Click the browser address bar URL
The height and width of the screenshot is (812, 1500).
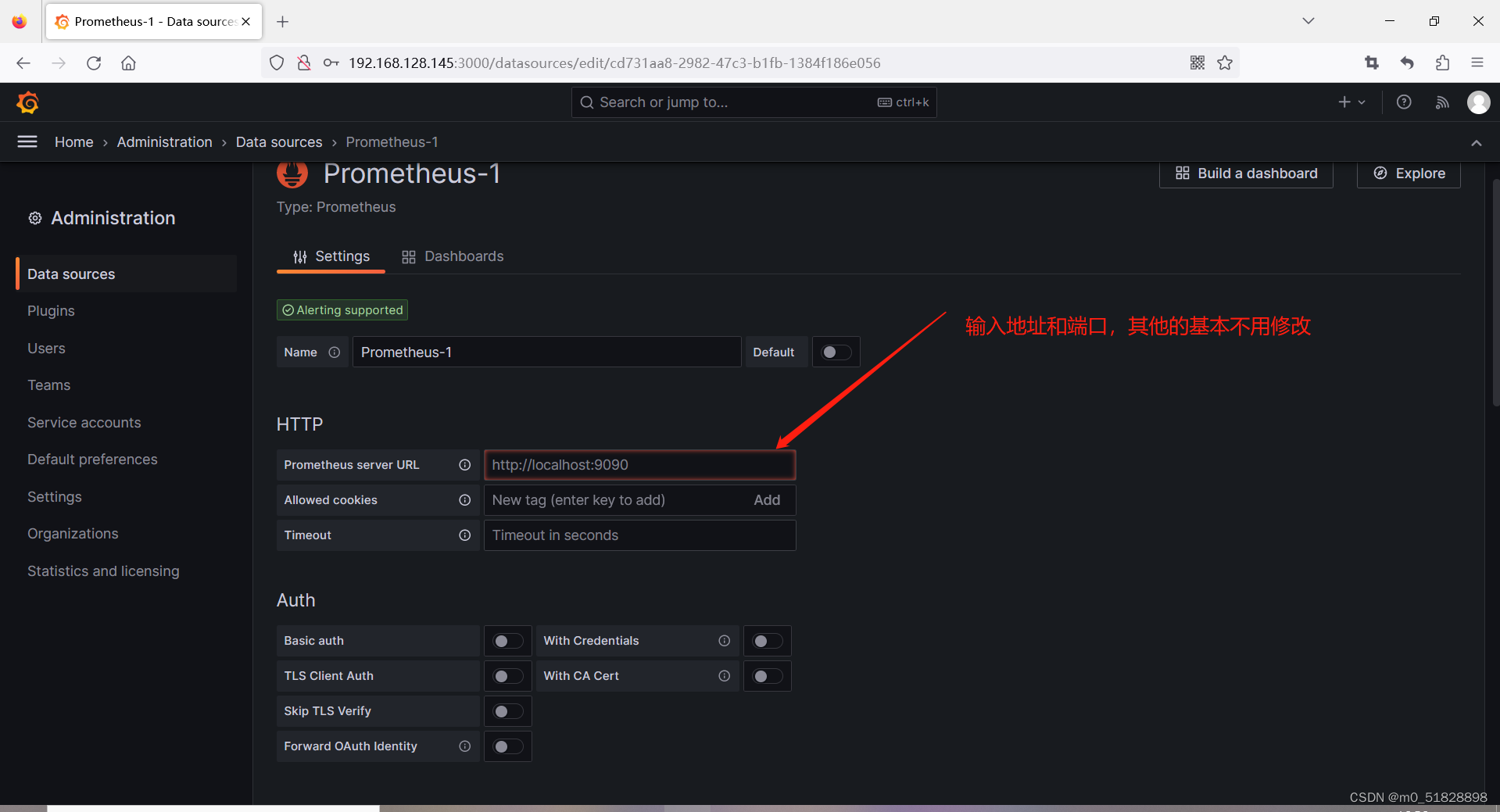pos(614,63)
